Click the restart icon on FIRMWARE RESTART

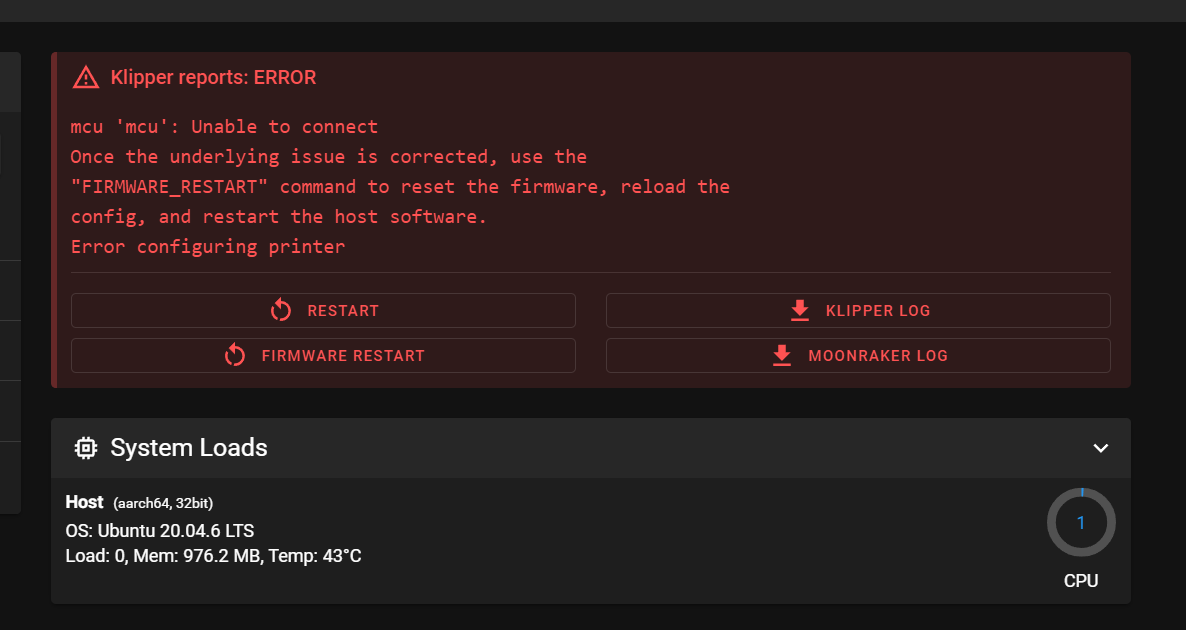pos(234,355)
